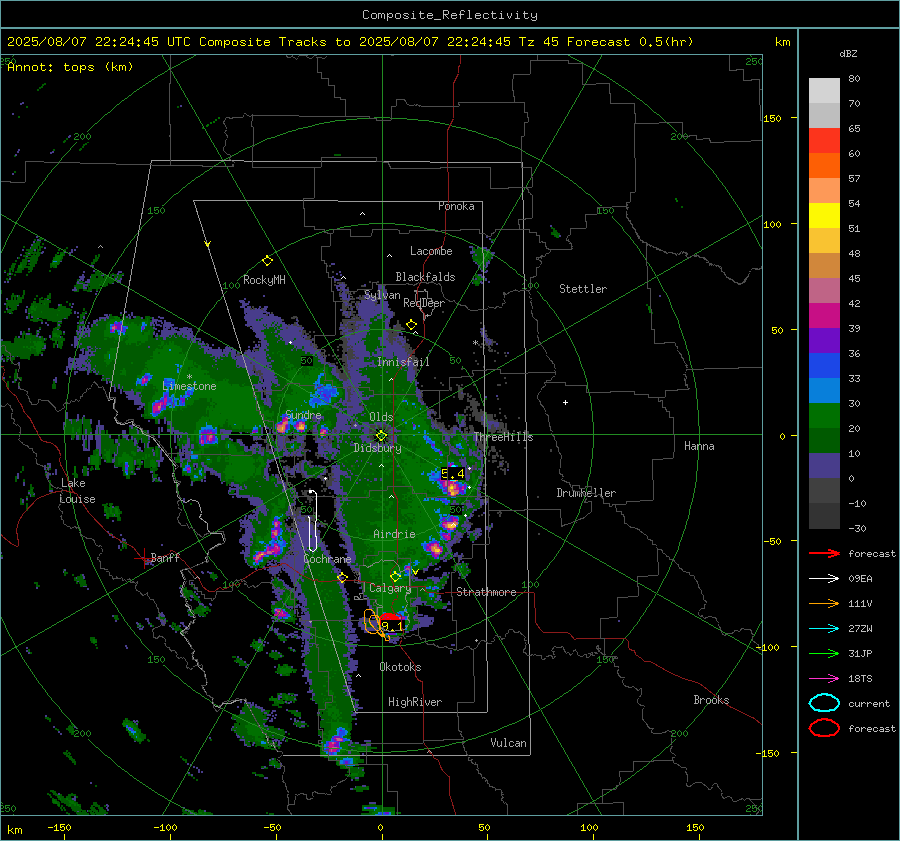Image resolution: width=900 pixels, height=841 pixels.
Task: Click the dBZ legend heading
Action: point(848,53)
